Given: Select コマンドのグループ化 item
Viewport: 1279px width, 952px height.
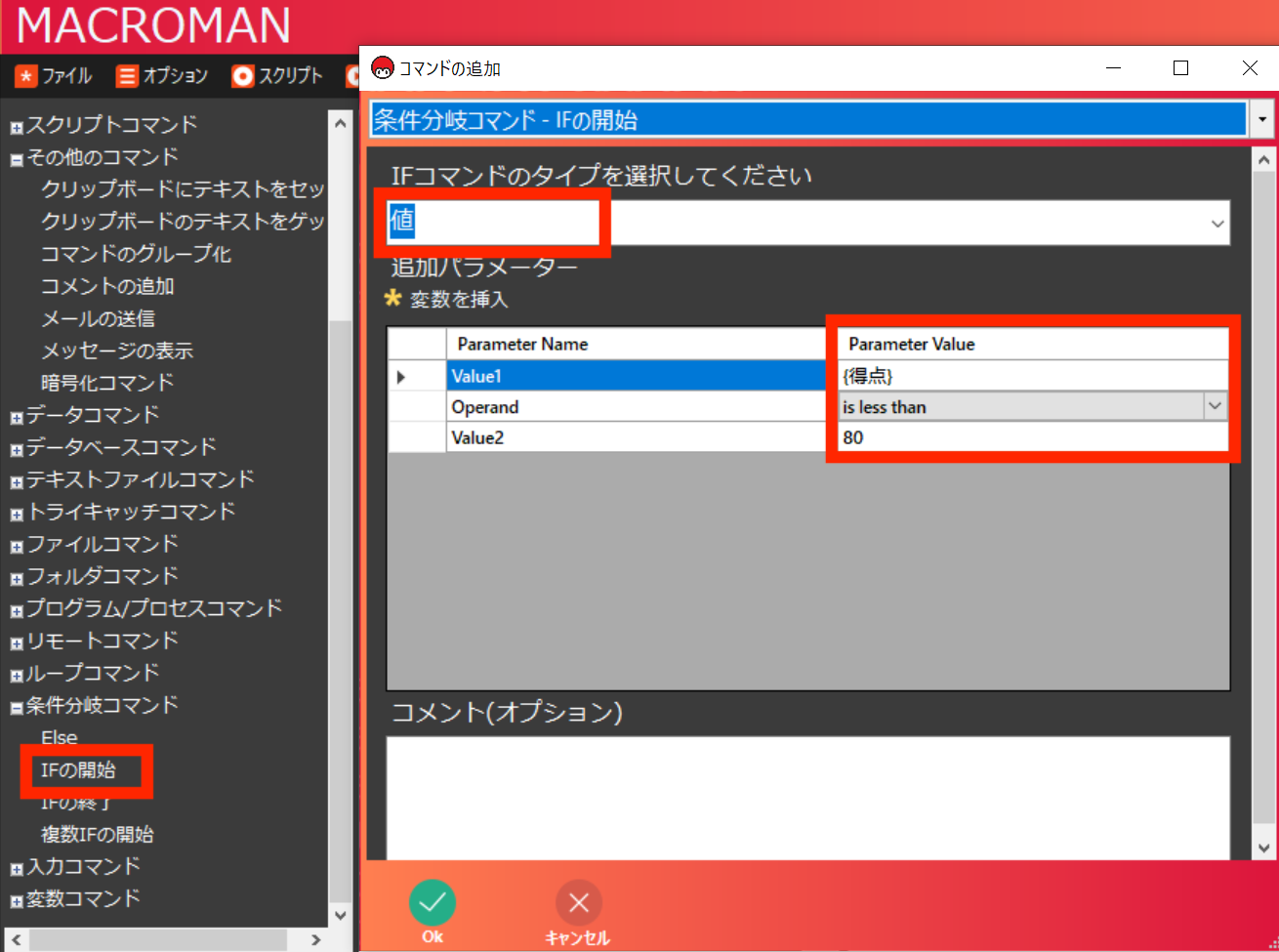Looking at the screenshot, I should click(x=136, y=254).
